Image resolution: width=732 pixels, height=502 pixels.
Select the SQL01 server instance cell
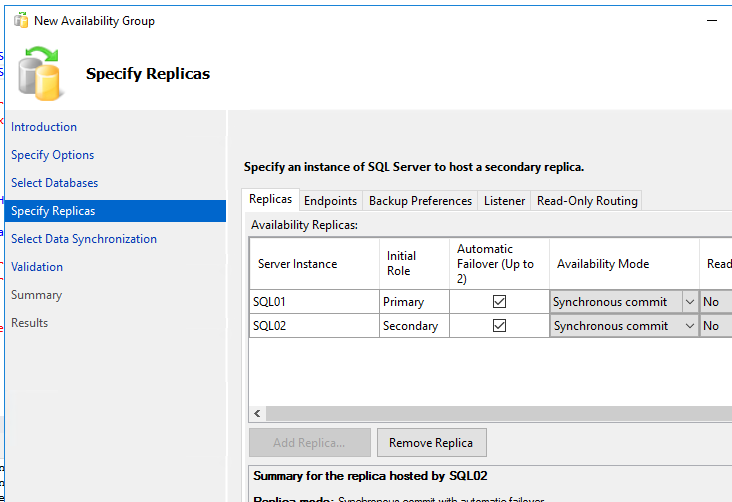point(314,302)
